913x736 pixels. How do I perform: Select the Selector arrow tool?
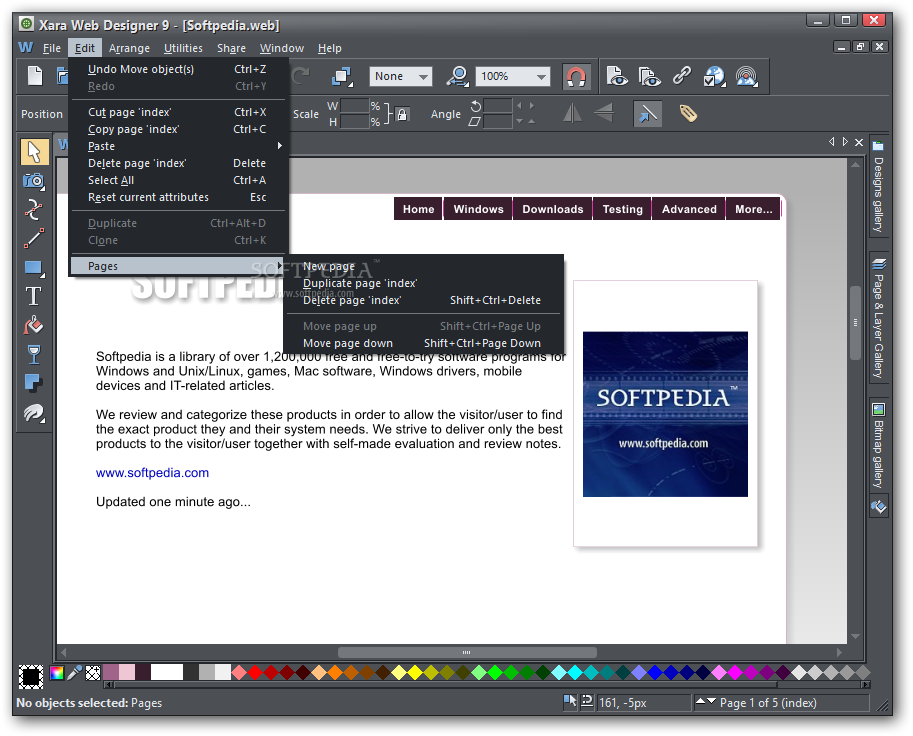tap(34, 152)
